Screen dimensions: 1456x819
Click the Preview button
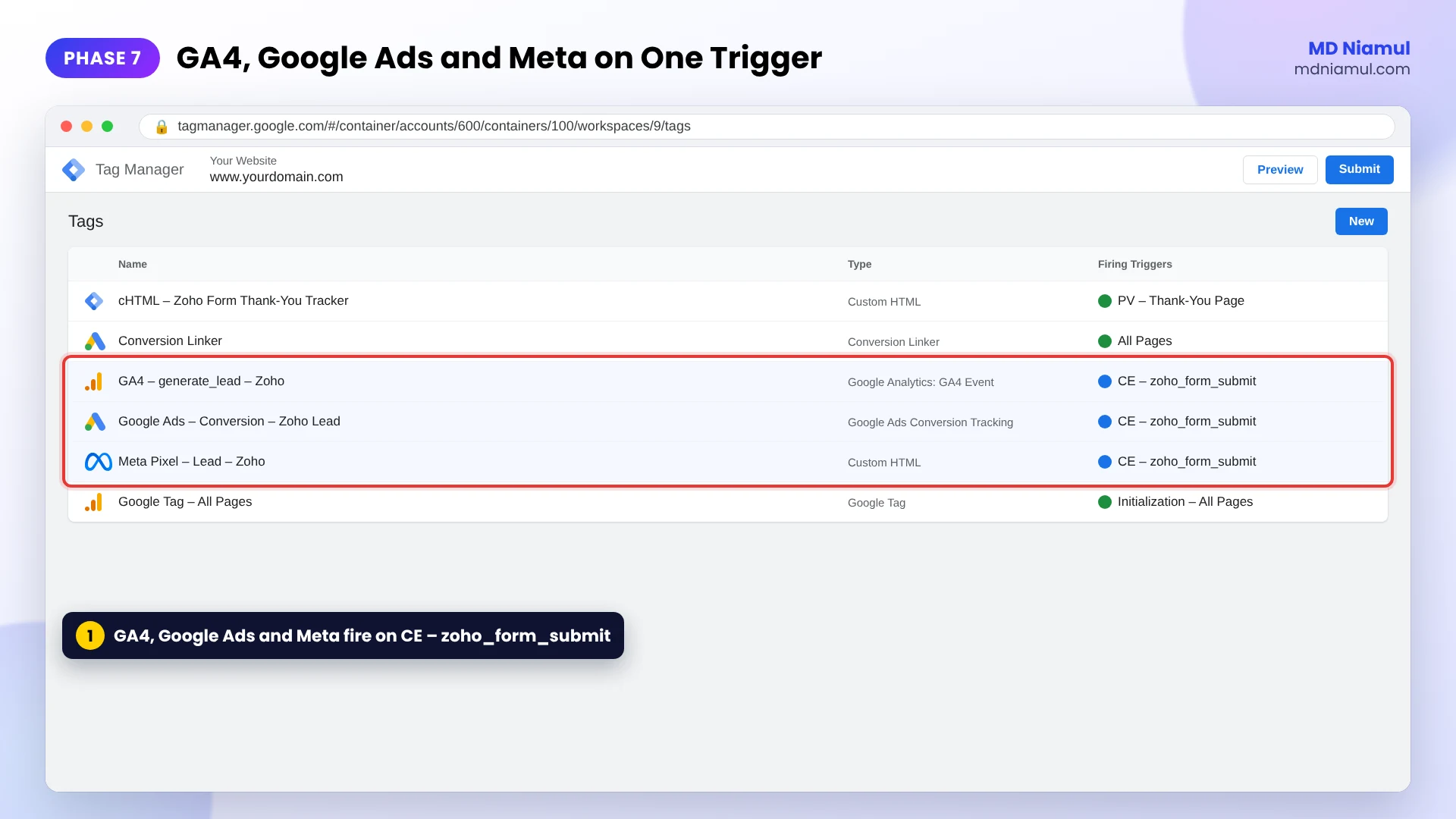[1280, 170]
